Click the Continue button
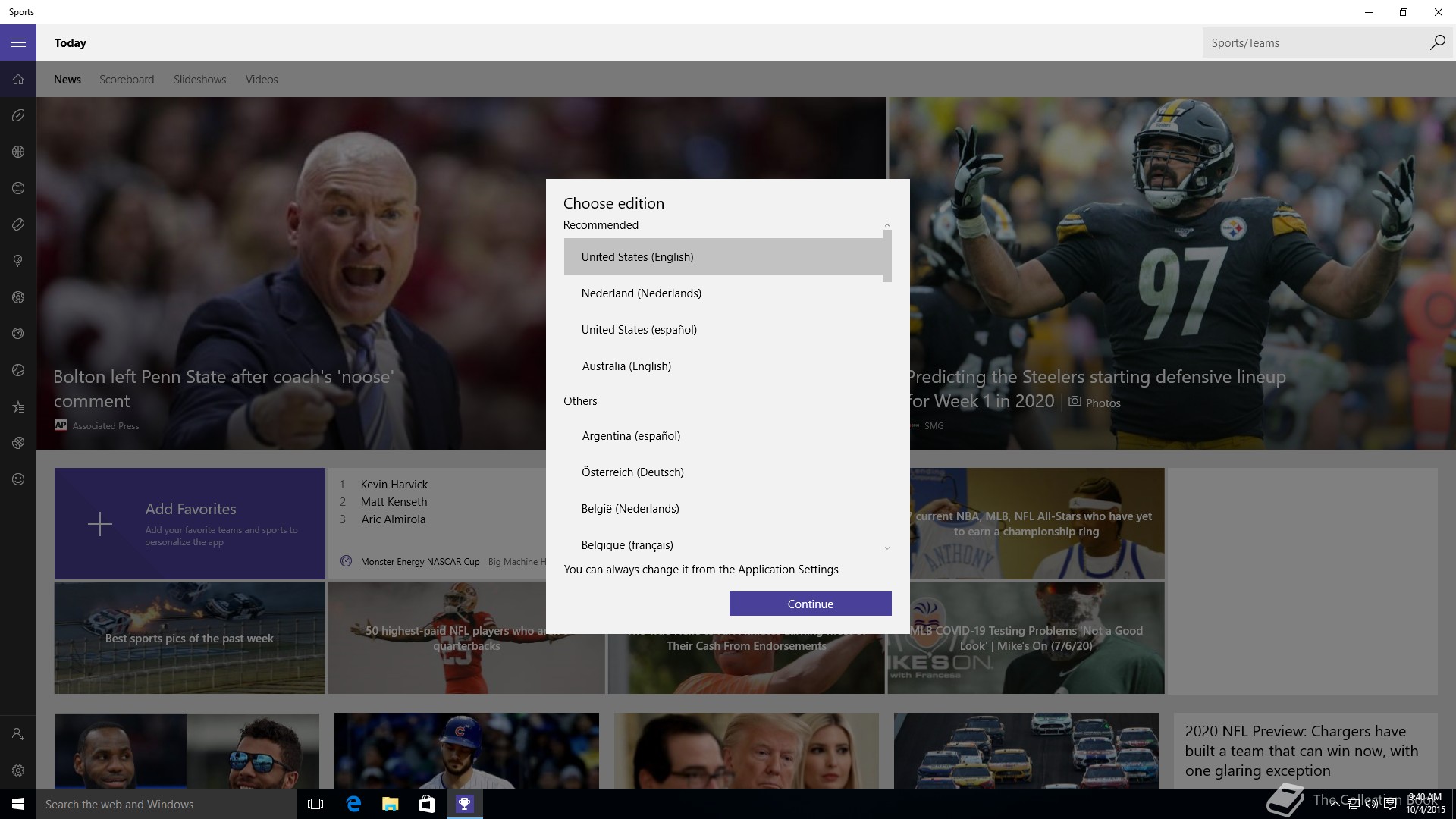The height and width of the screenshot is (819, 1456). point(810,604)
